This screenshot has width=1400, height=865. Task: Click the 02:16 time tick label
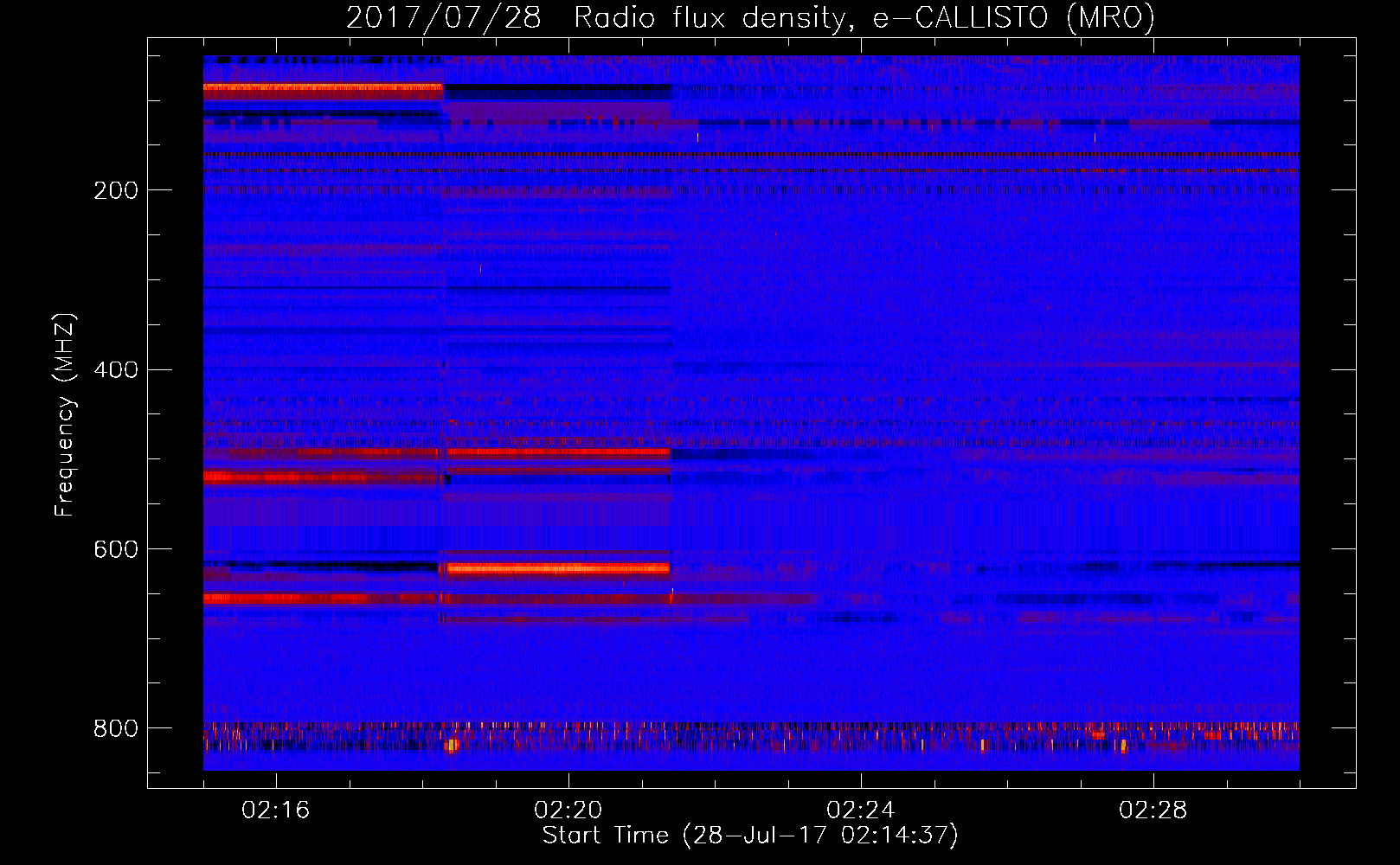(x=275, y=811)
